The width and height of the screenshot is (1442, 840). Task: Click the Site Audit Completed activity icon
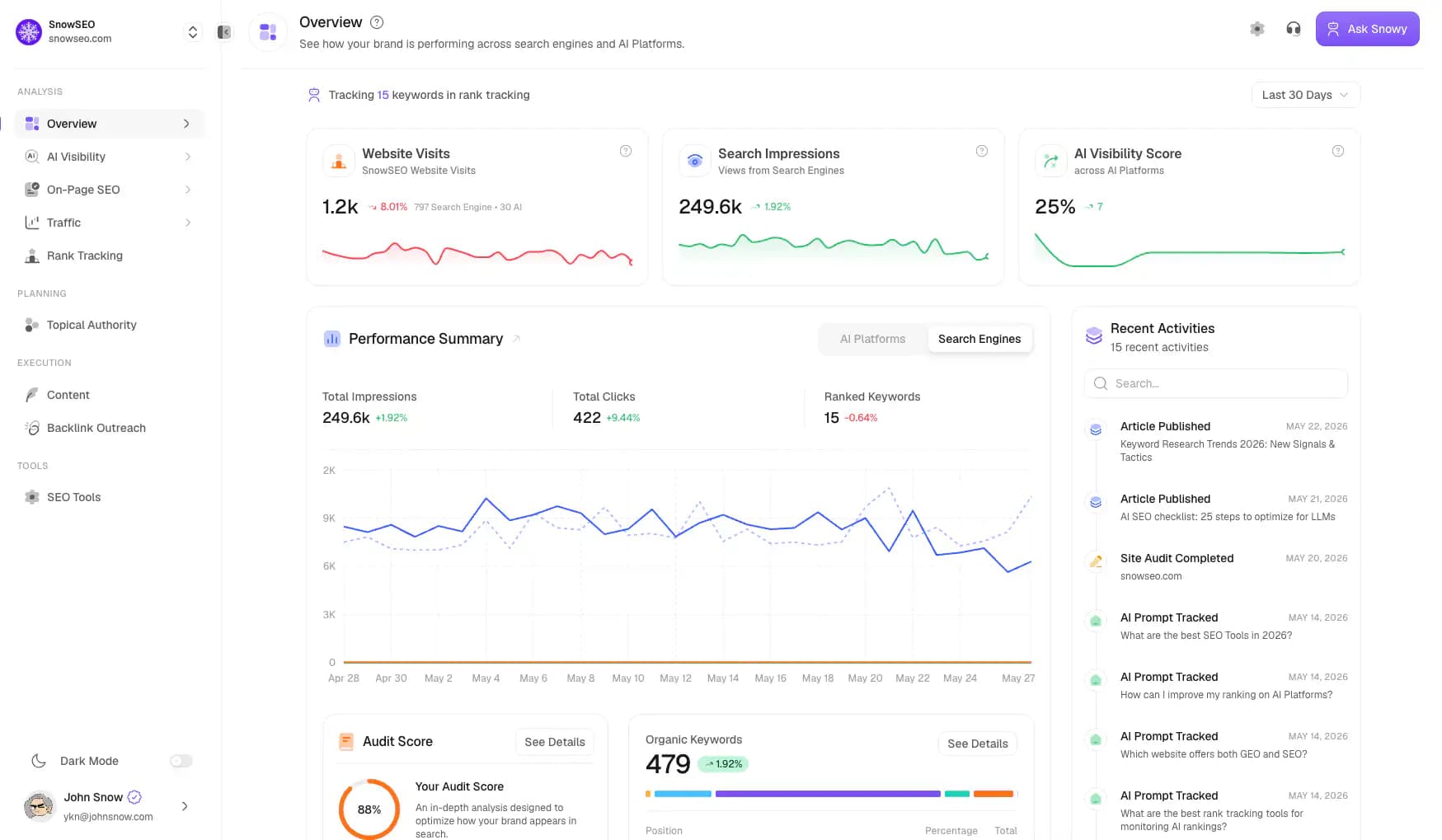(x=1096, y=561)
